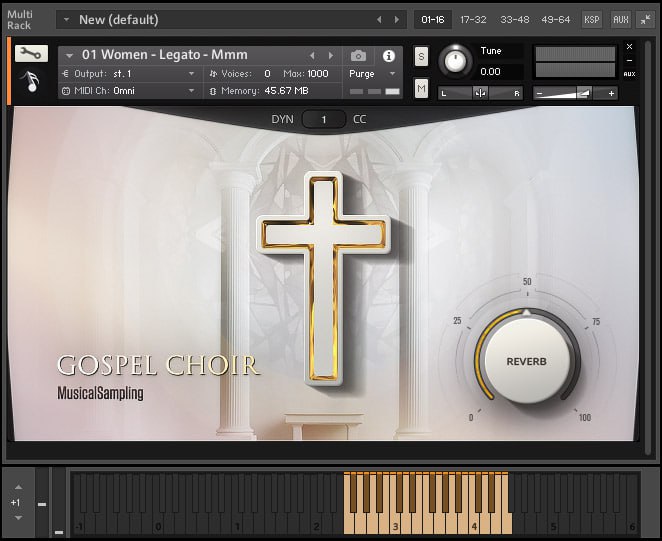Click the octave 3 C key on keyboard
Screen dimensions: 662x541
(395, 524)
